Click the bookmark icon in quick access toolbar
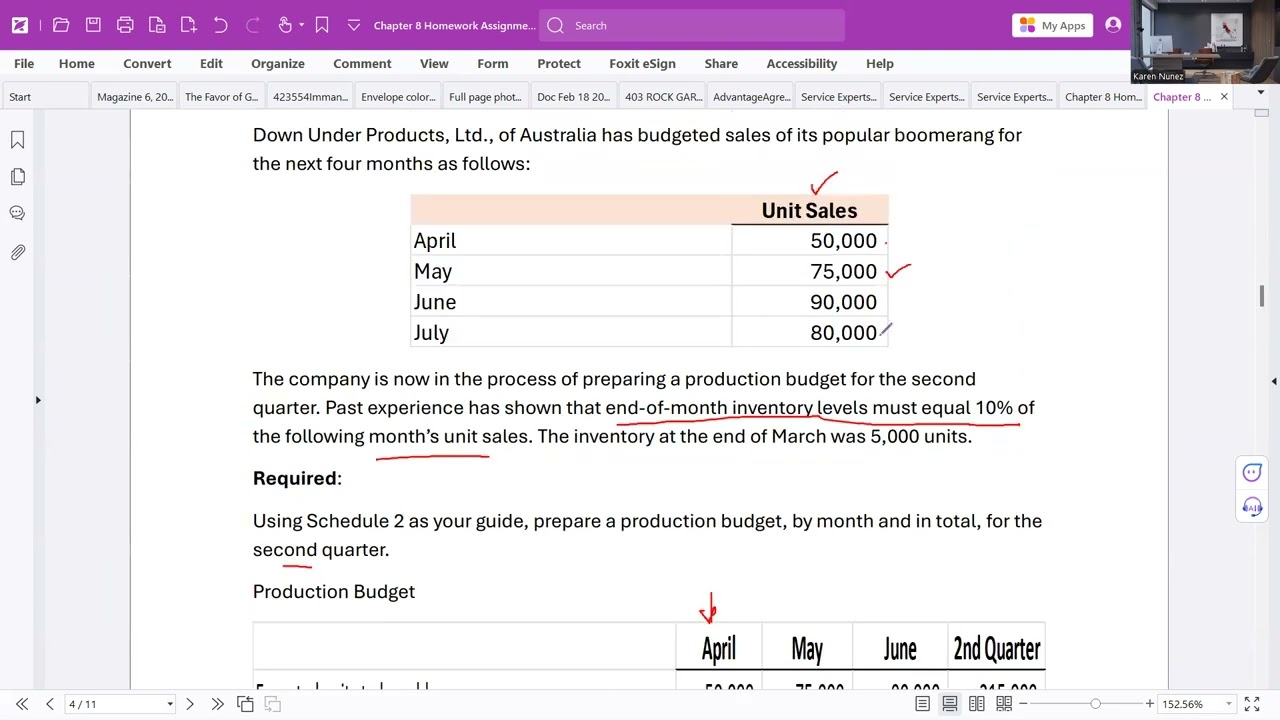 point(322,25)
